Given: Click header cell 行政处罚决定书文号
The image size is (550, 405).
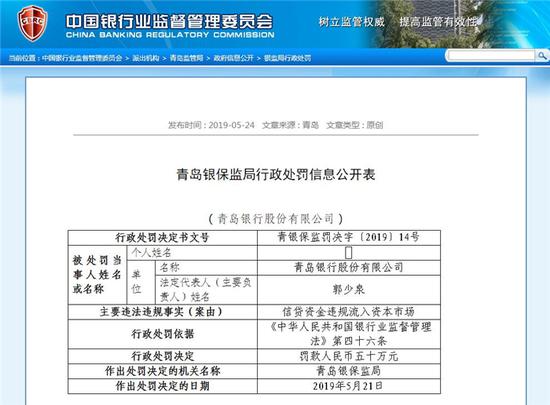Looking at the screenshot, I should [162, 238].
